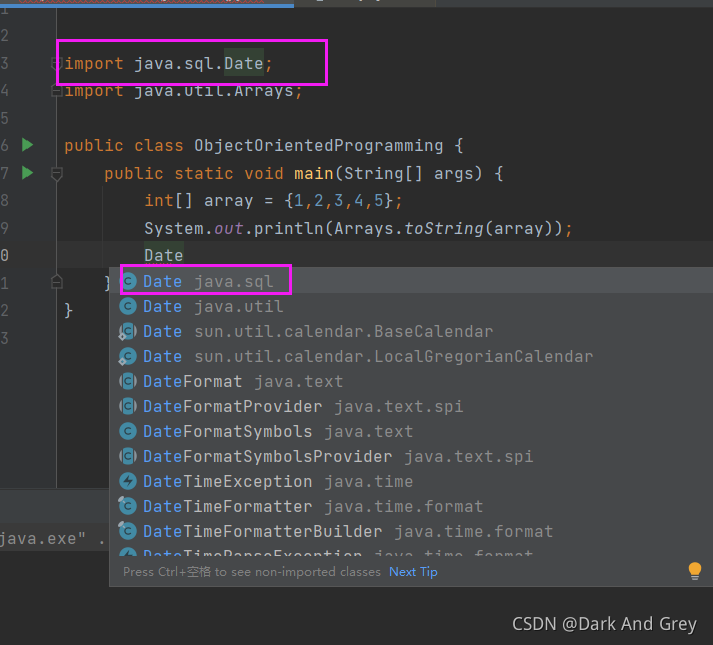Click the int[] array declaration line
Screen dimensions: 713x645
point(273,201)
